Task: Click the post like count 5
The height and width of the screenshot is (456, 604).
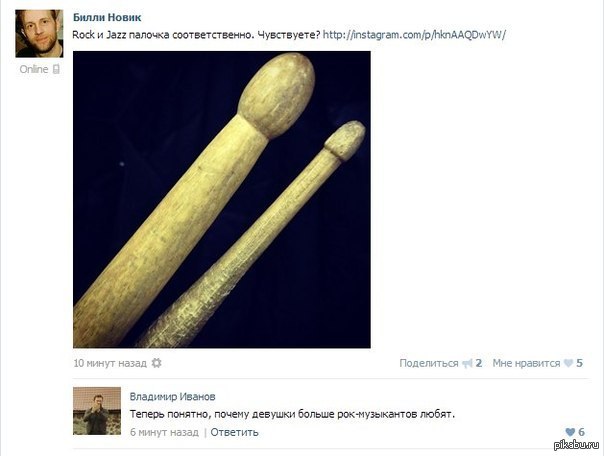Action: (579, 363)
